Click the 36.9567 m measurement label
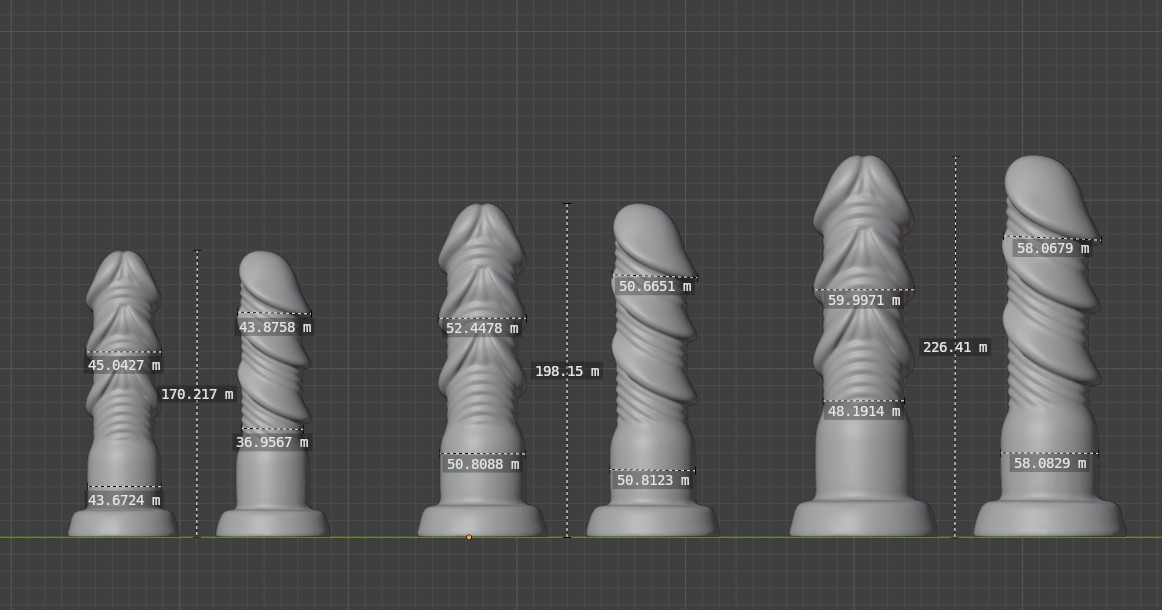Screen dimensions: 1162x610 (x=272, y=442)
